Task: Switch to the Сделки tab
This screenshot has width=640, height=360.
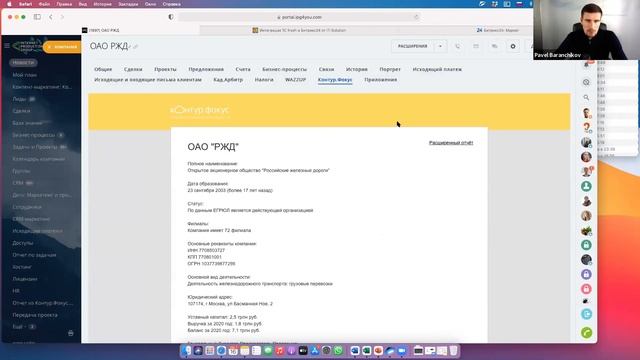Action: pyautogui.click(x=133, y=69)
